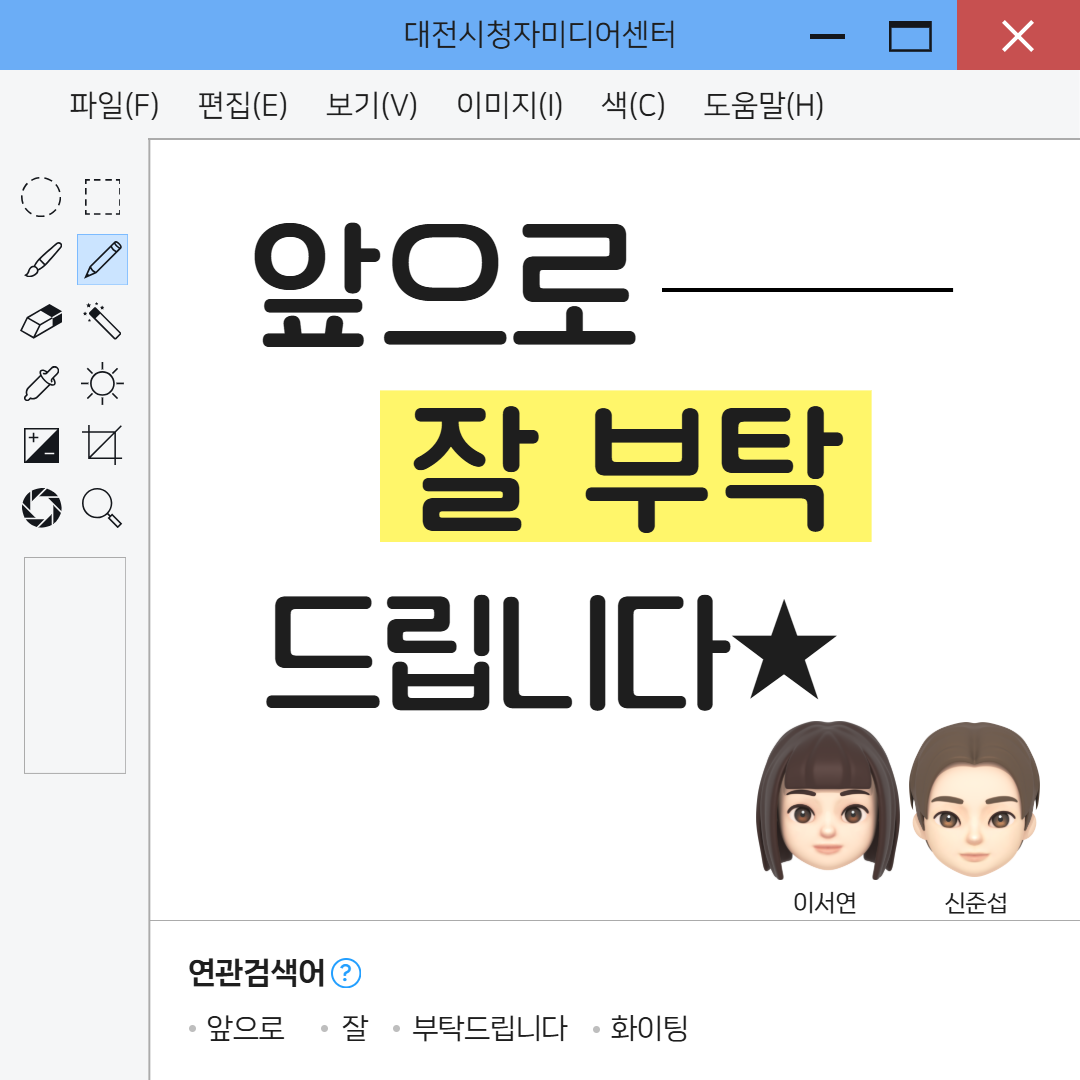Click the 화이팅 related search term

[x=649, y=1028]
